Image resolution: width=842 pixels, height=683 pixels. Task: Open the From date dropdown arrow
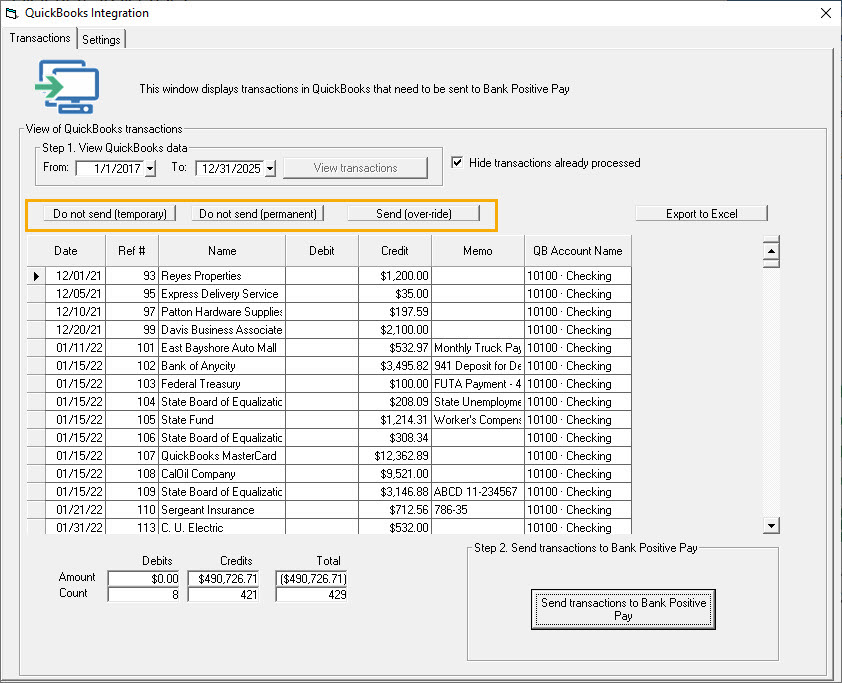coord(150,169)
